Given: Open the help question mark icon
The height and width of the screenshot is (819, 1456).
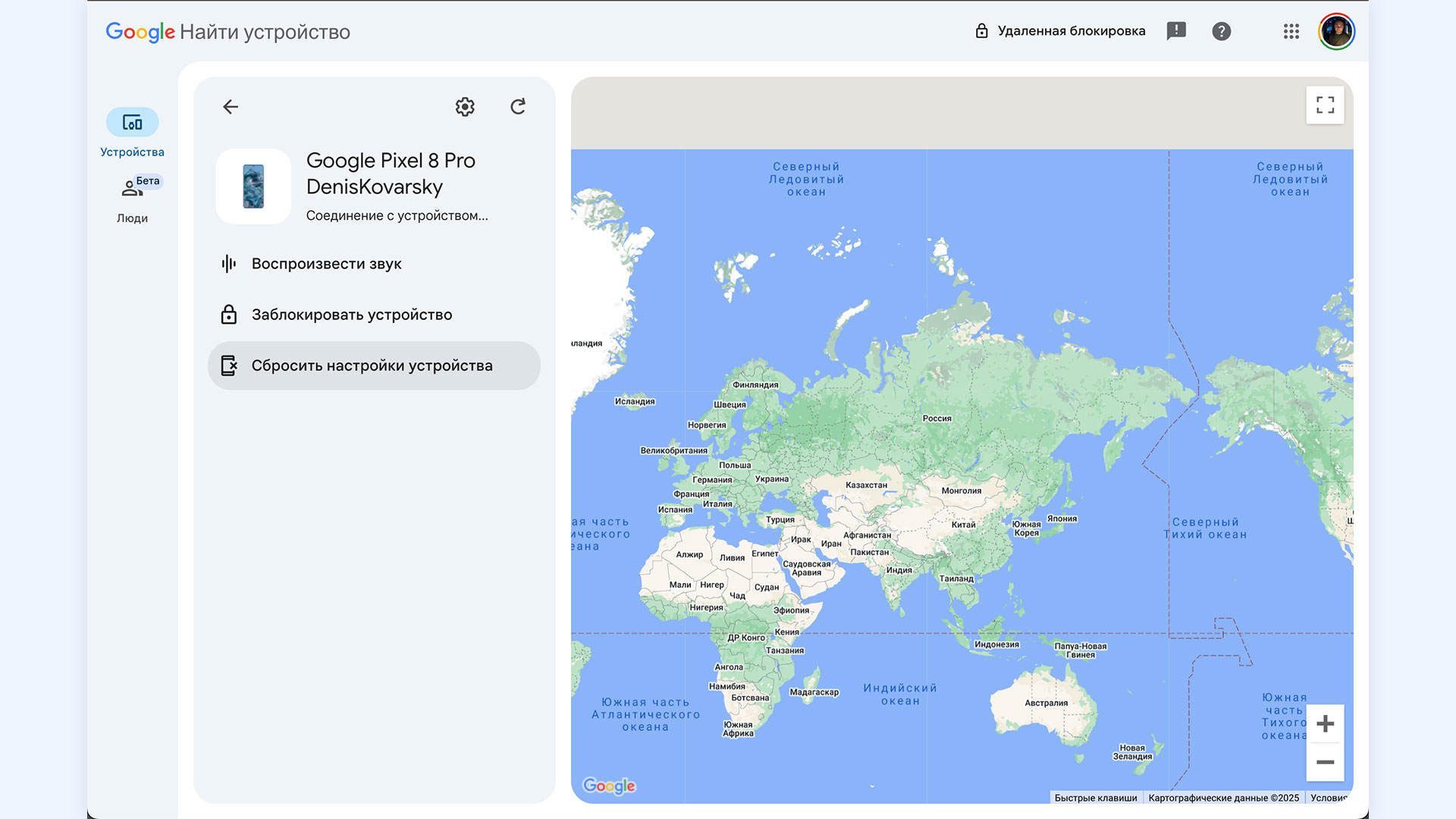Looking at the screenshot, I should pos(1221,31).
